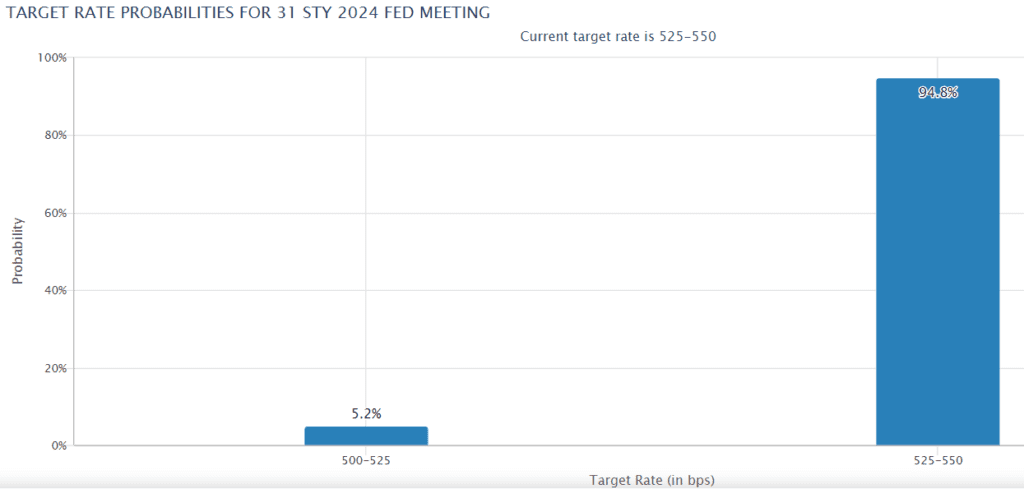This screenshot has width=1024, height=489.
Task: Click the 60% y-axis label
Action: [53, 213]
